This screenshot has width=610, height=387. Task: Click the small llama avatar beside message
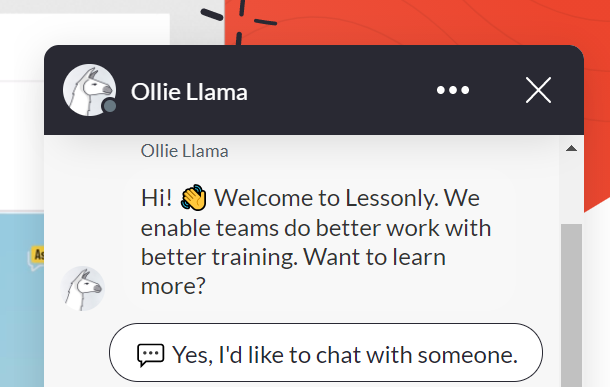click(x=83, y=288)
